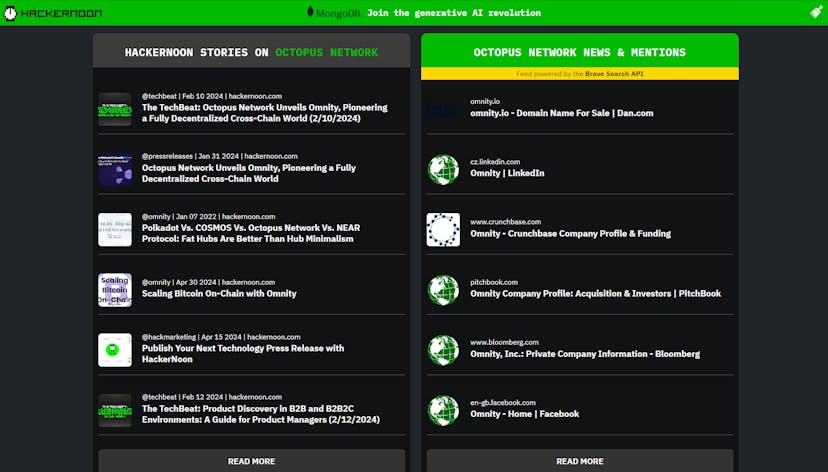Click globe icon beside Facebook result
This screenshot has height=472, width=828.
[443, 409]
